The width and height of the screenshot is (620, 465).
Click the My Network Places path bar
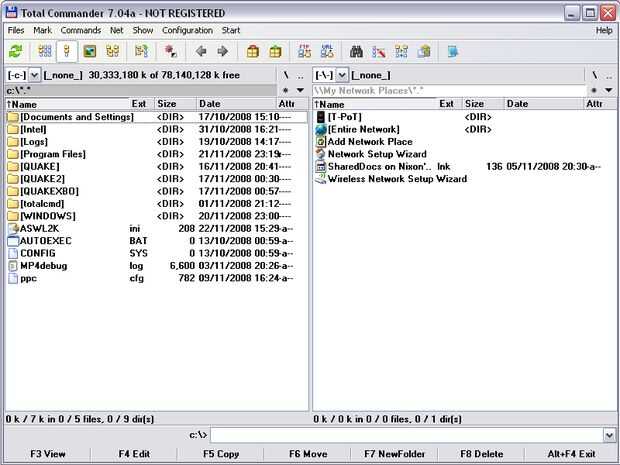[449, 91]
